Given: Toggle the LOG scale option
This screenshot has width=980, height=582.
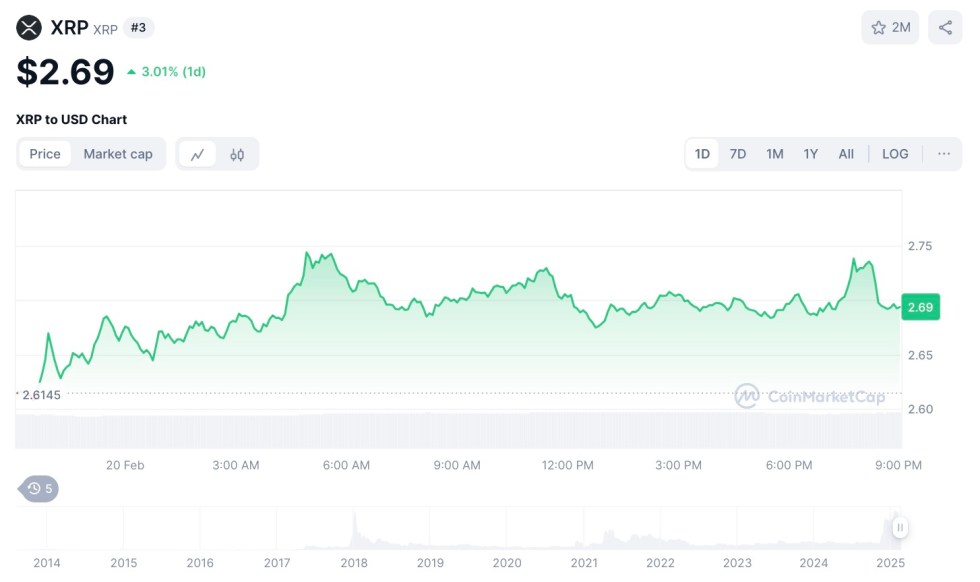Looking at the screenshot, I should [x=895, y=154].
